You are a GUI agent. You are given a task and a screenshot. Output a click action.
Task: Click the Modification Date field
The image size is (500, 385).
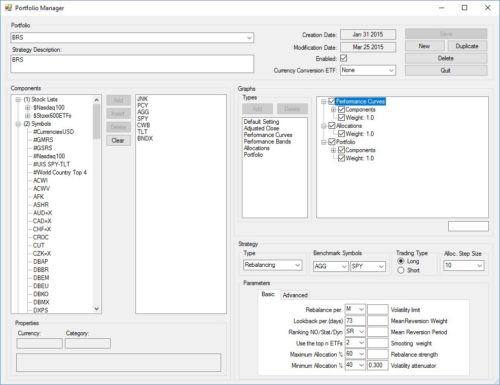click(368, 47)
